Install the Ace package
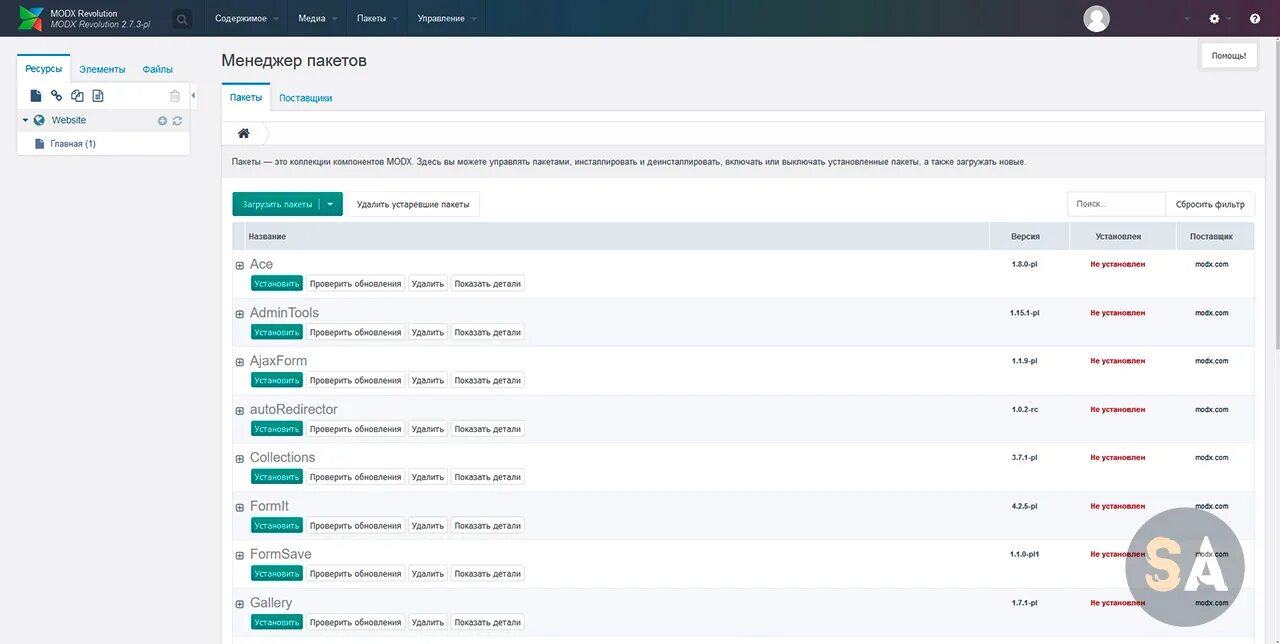The width and height of the screenshot is (1280, 644). coord(277,284)
